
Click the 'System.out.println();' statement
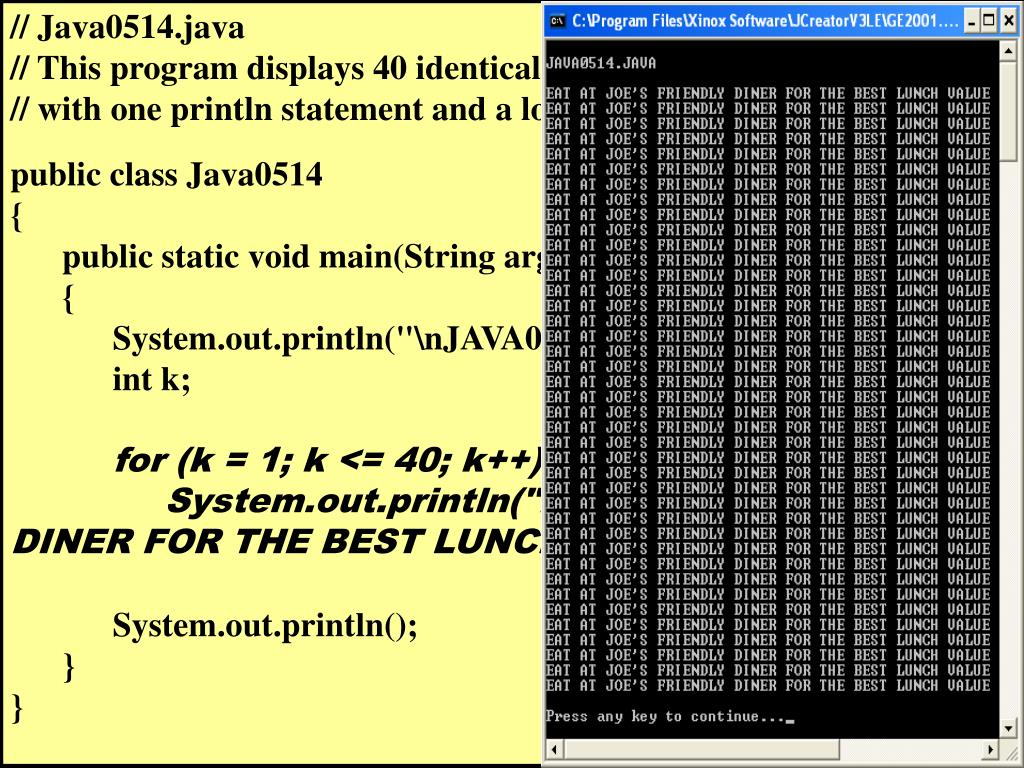click(264, 626)
